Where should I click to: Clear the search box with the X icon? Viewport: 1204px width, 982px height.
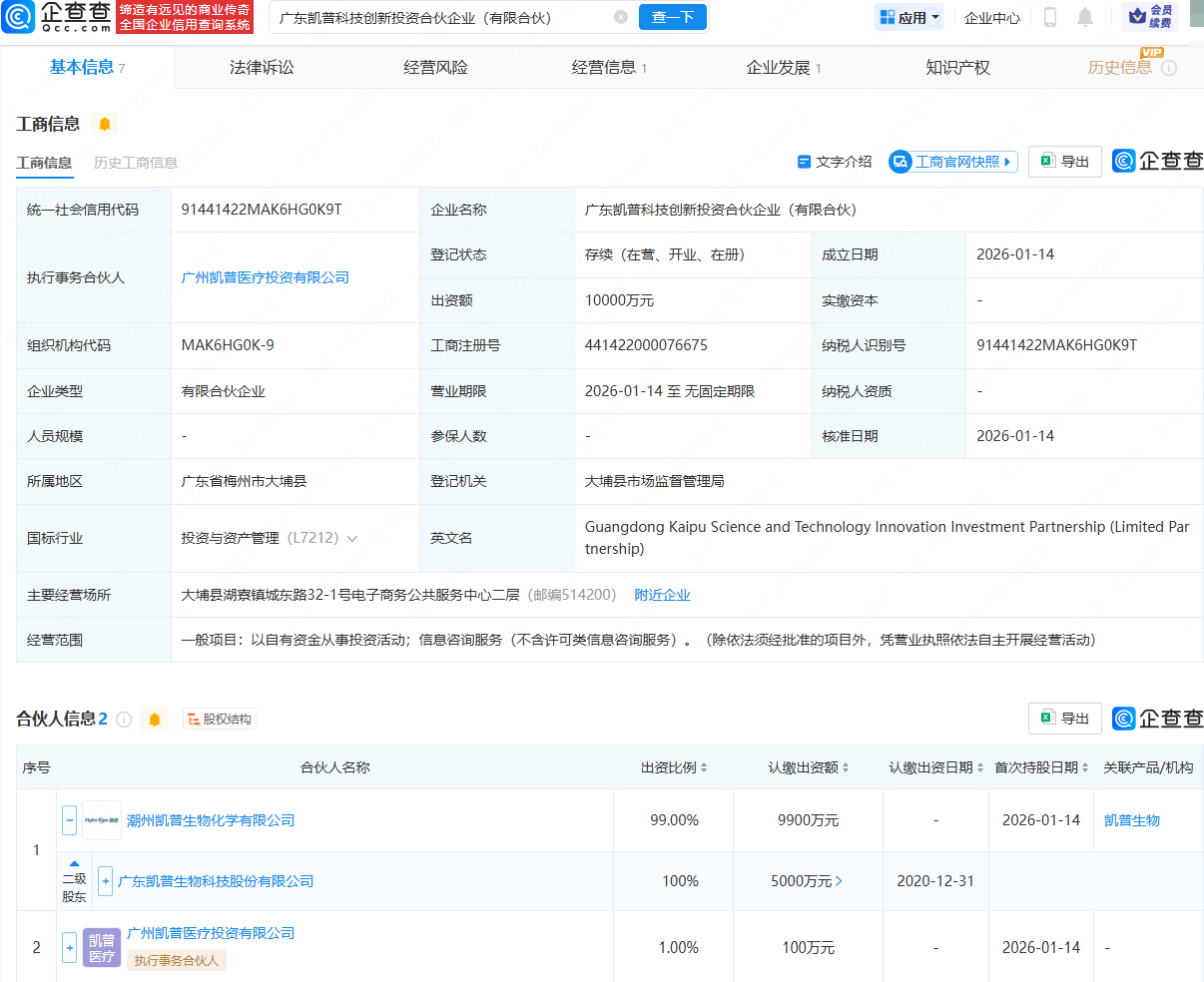[x=620, y=18]
